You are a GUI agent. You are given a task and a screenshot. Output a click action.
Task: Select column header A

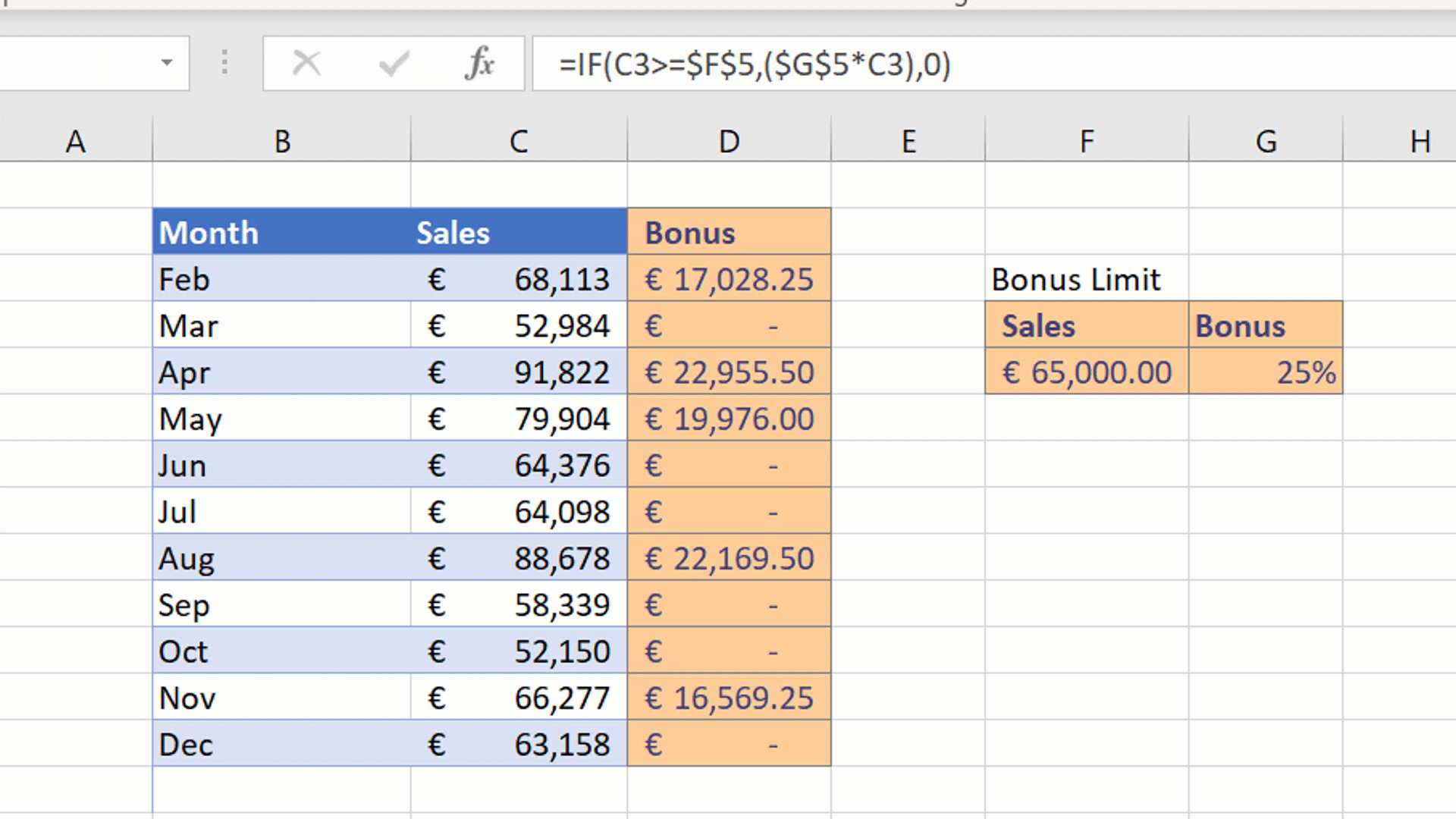click(x=74, y=140)
